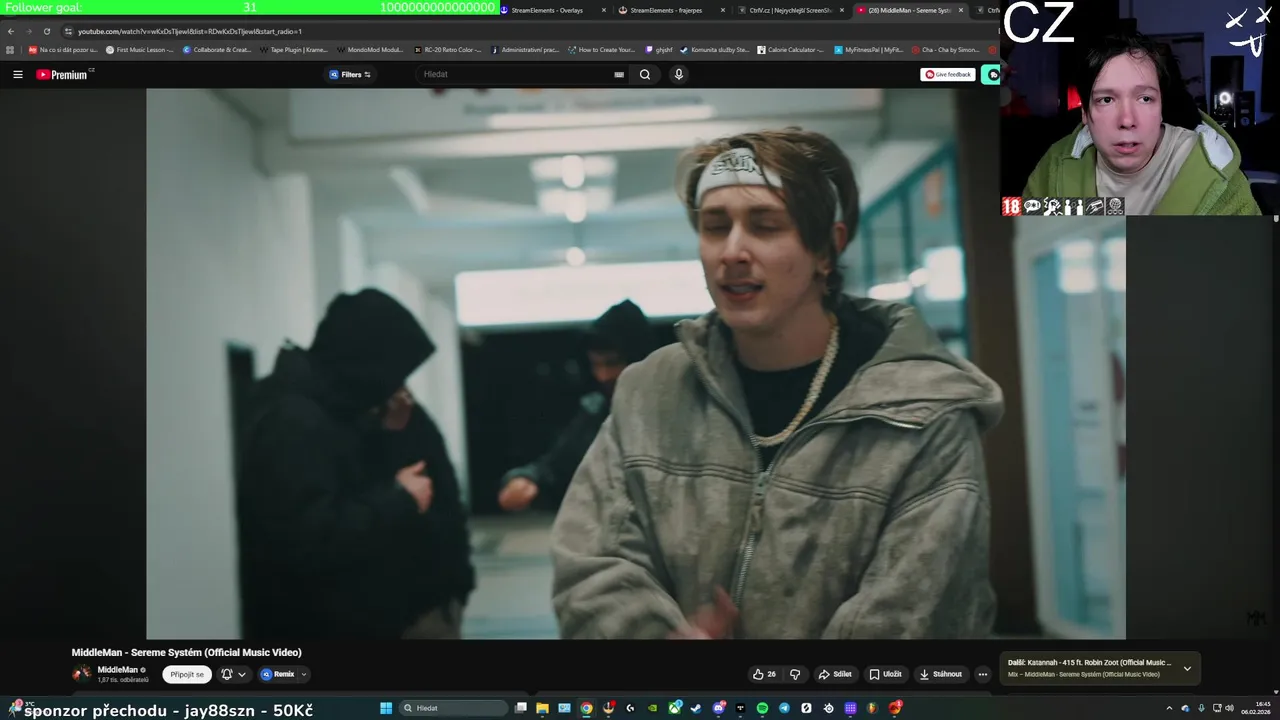
Task: Open the on-screen keyboard icon in search box
Action: coord(619,74)
